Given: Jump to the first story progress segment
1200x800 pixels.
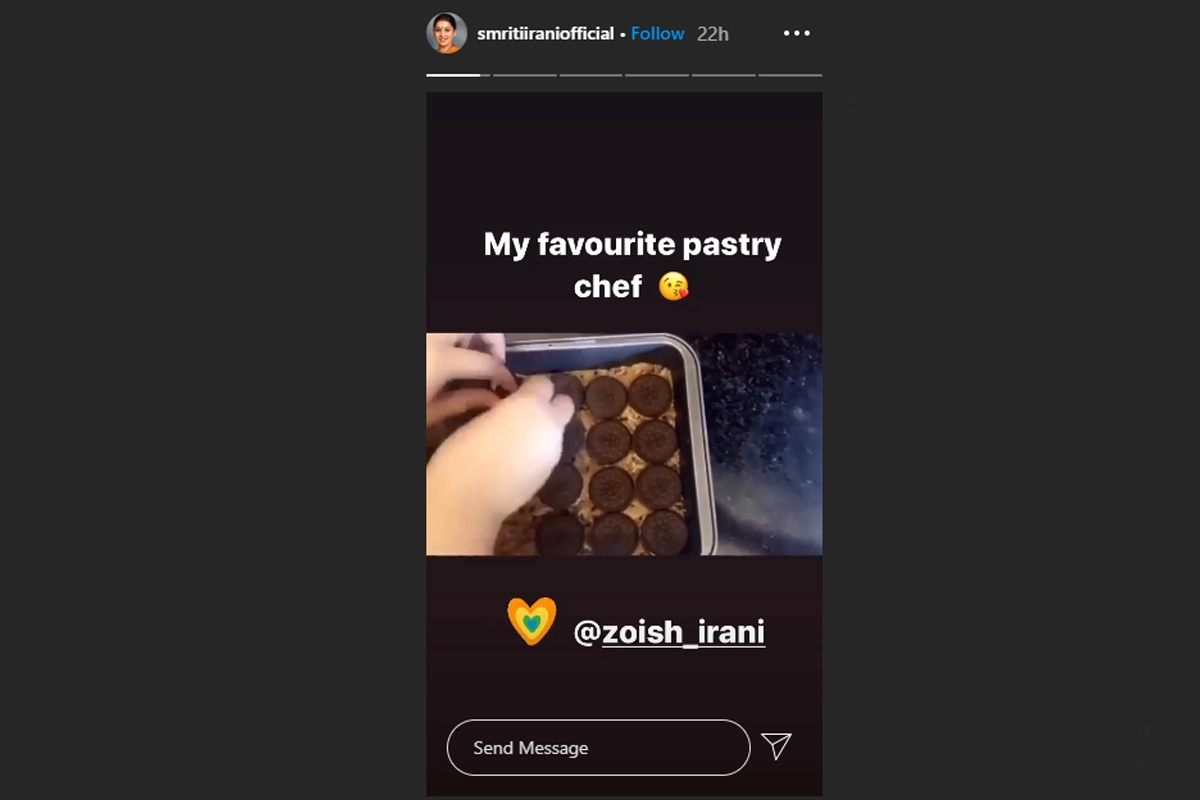Looking at the screenshot, I should pos(458,75).
